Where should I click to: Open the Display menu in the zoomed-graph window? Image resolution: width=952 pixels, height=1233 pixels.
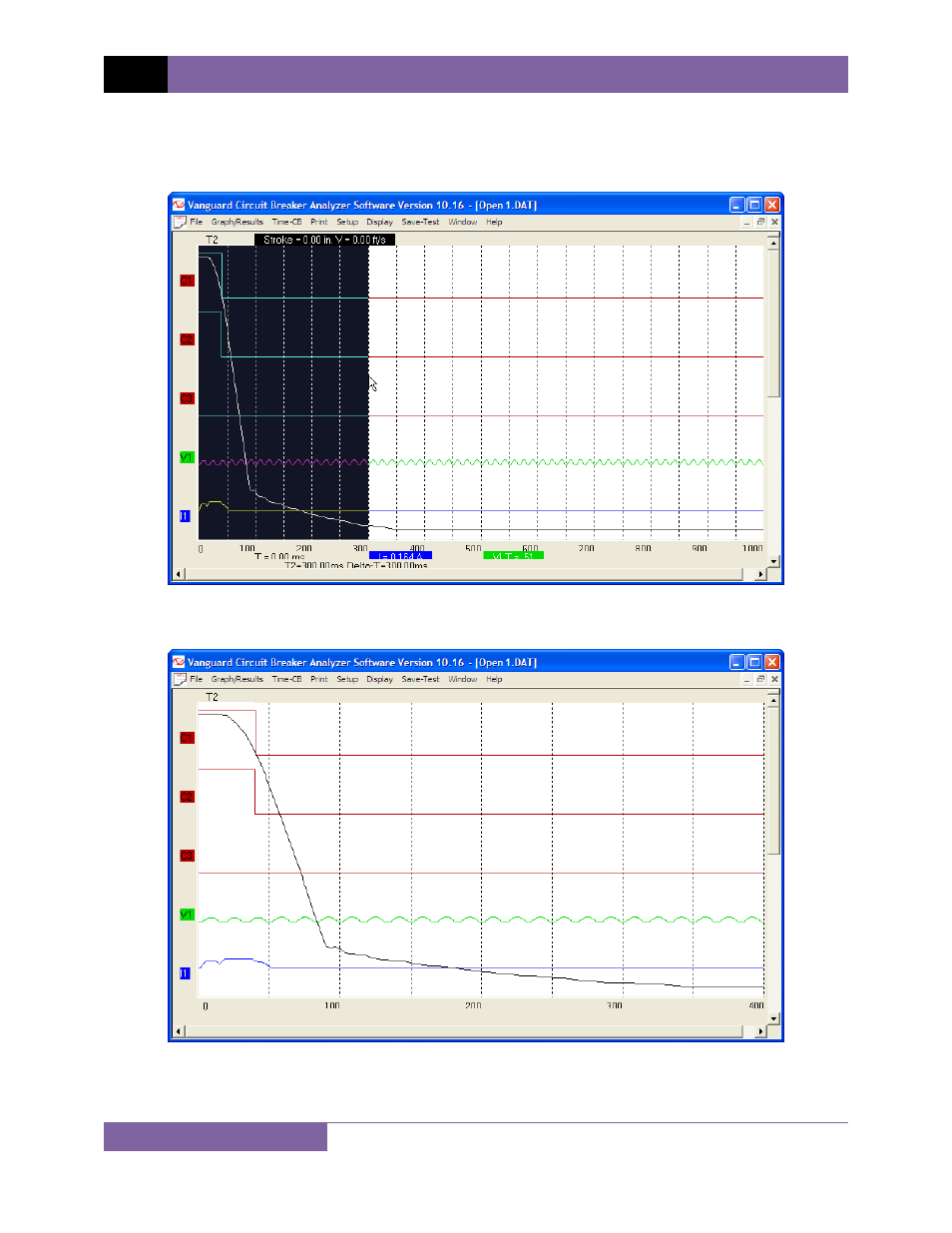point(379,679)
